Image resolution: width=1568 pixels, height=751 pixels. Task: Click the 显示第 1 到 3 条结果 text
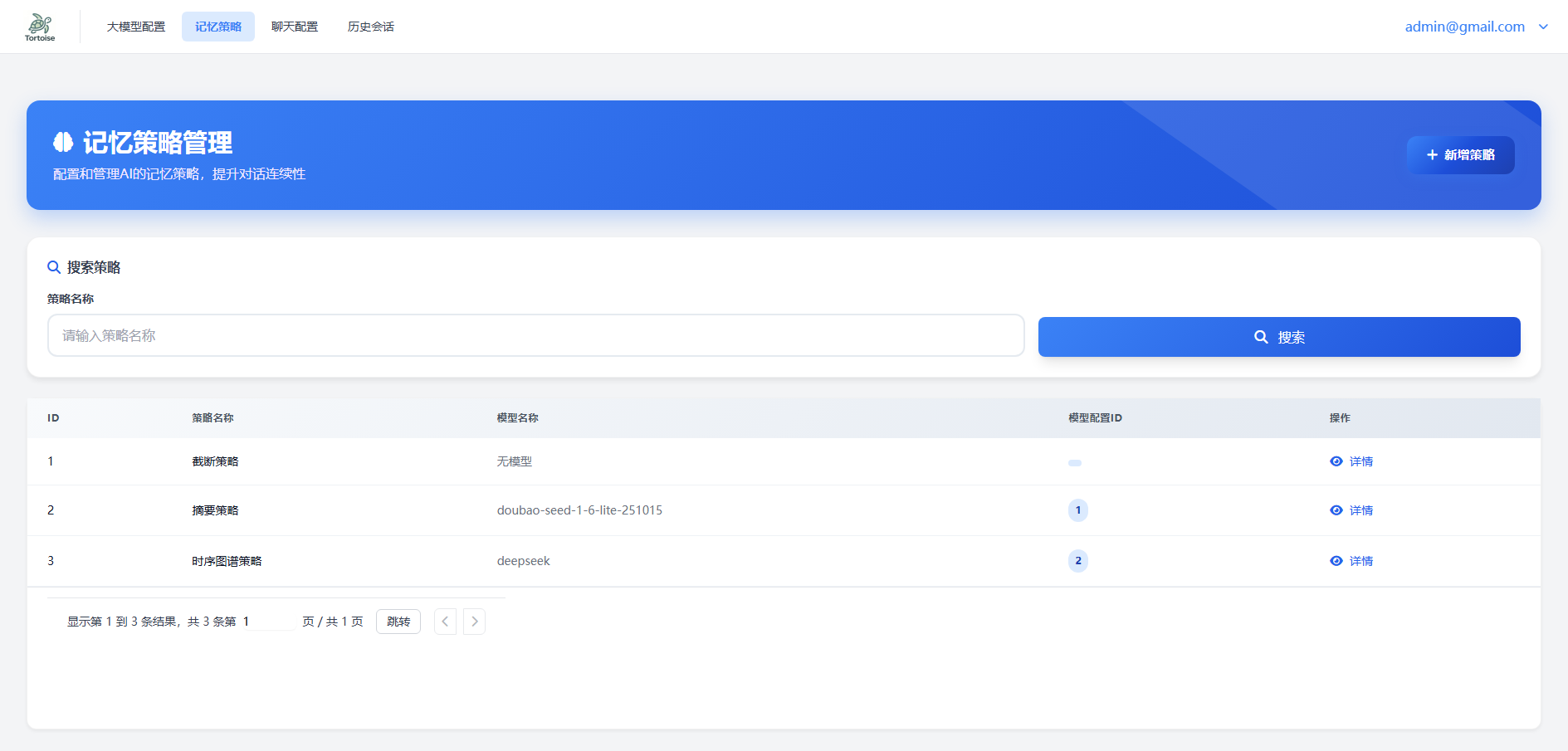coord(122,622)
